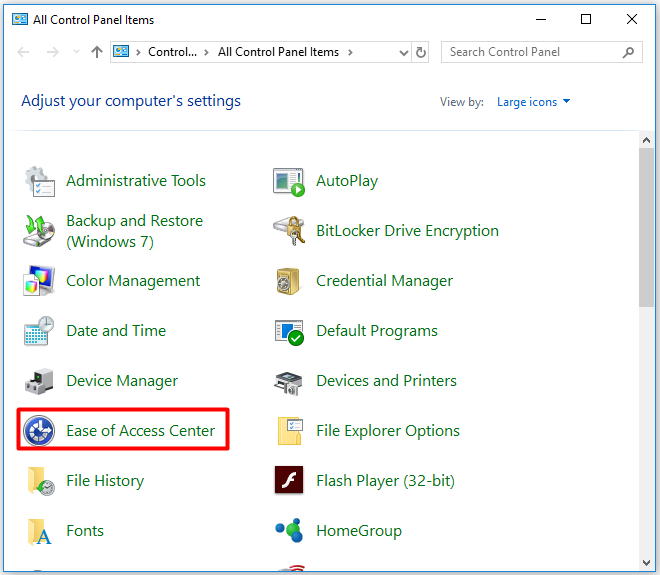The width and height of the screenshot is (660, 575).
Task: Click the search magnifier icon
Action: point(628,52)
